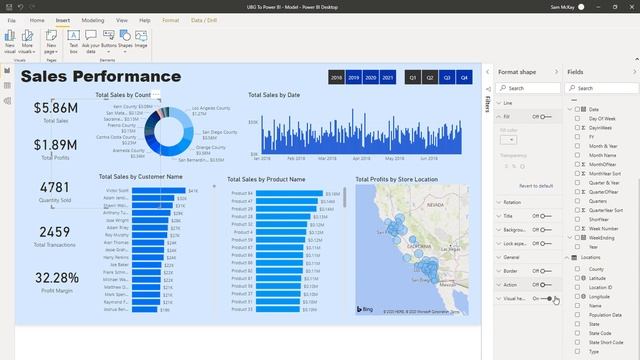640x360 pixels.
Task: Turn on the Title toggle
Action: 546,216
